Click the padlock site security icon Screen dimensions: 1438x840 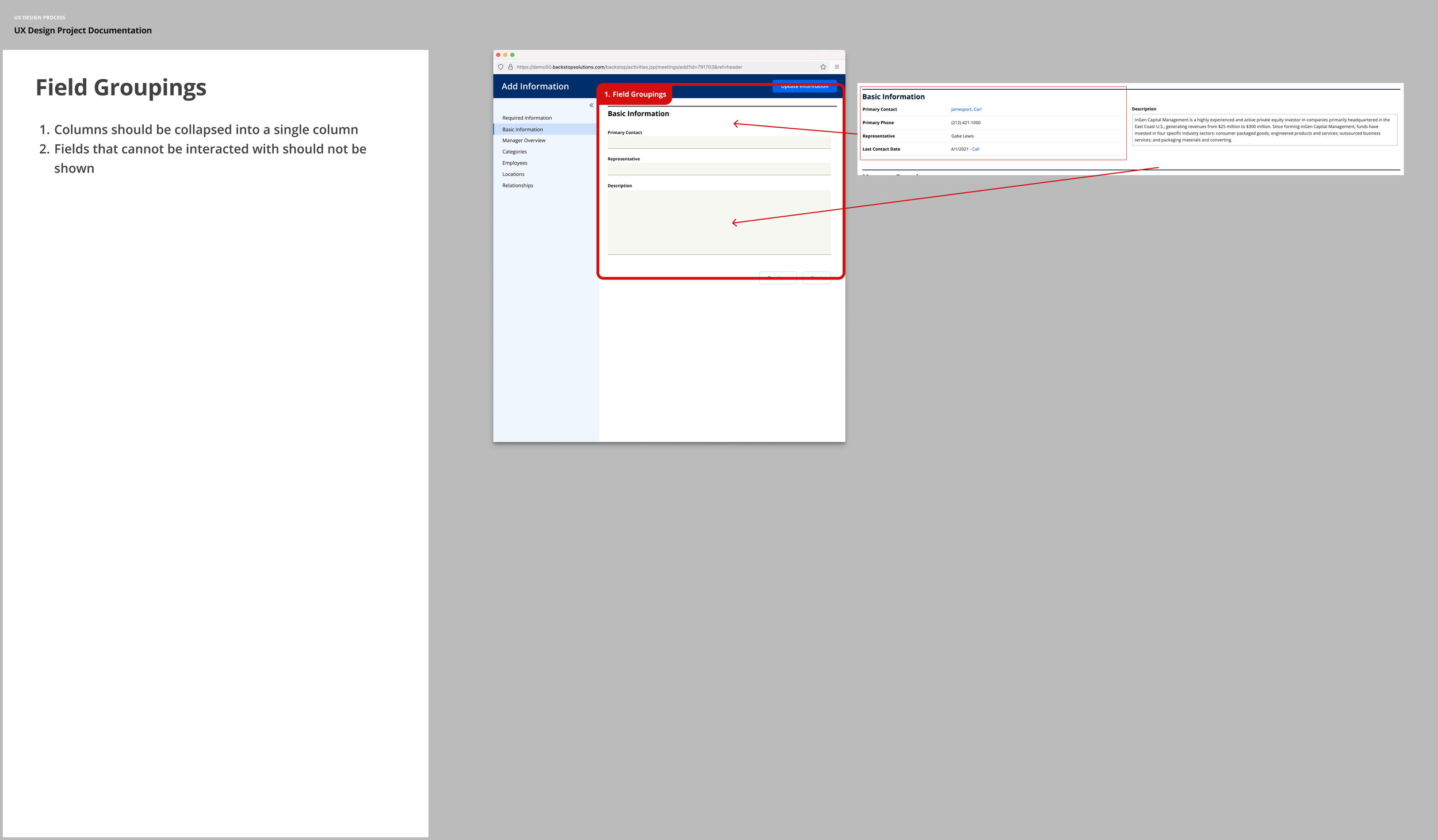tap(510, 67)
